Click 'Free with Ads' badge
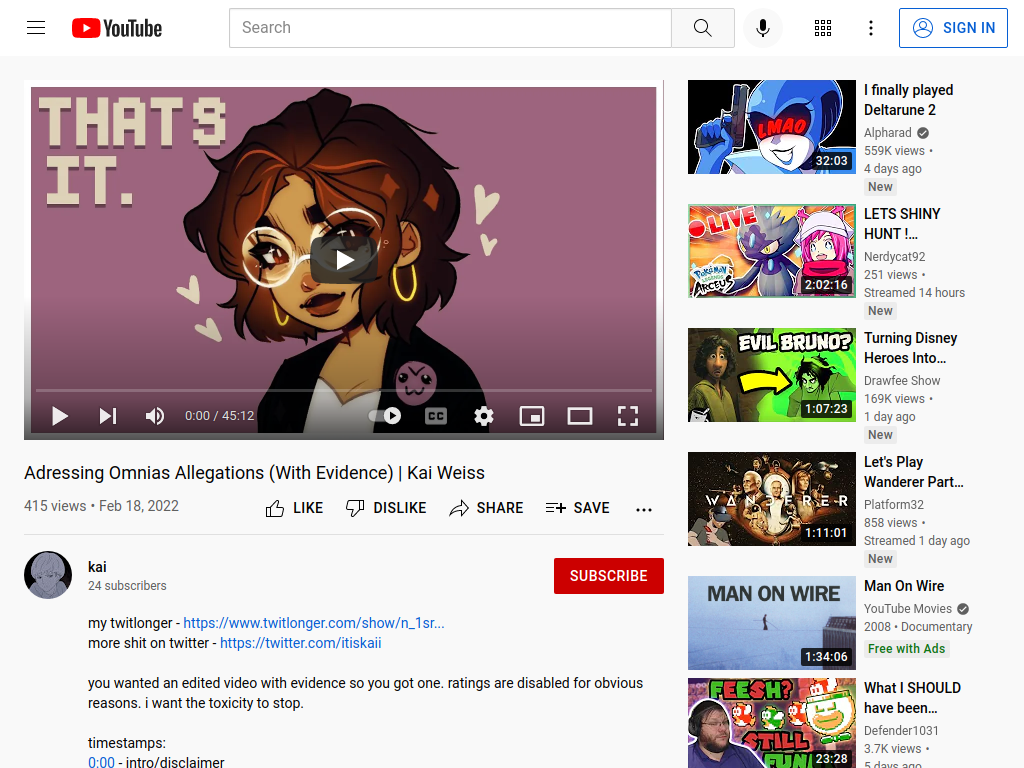This screenshot has height=768, width=1024. (906, 648)
